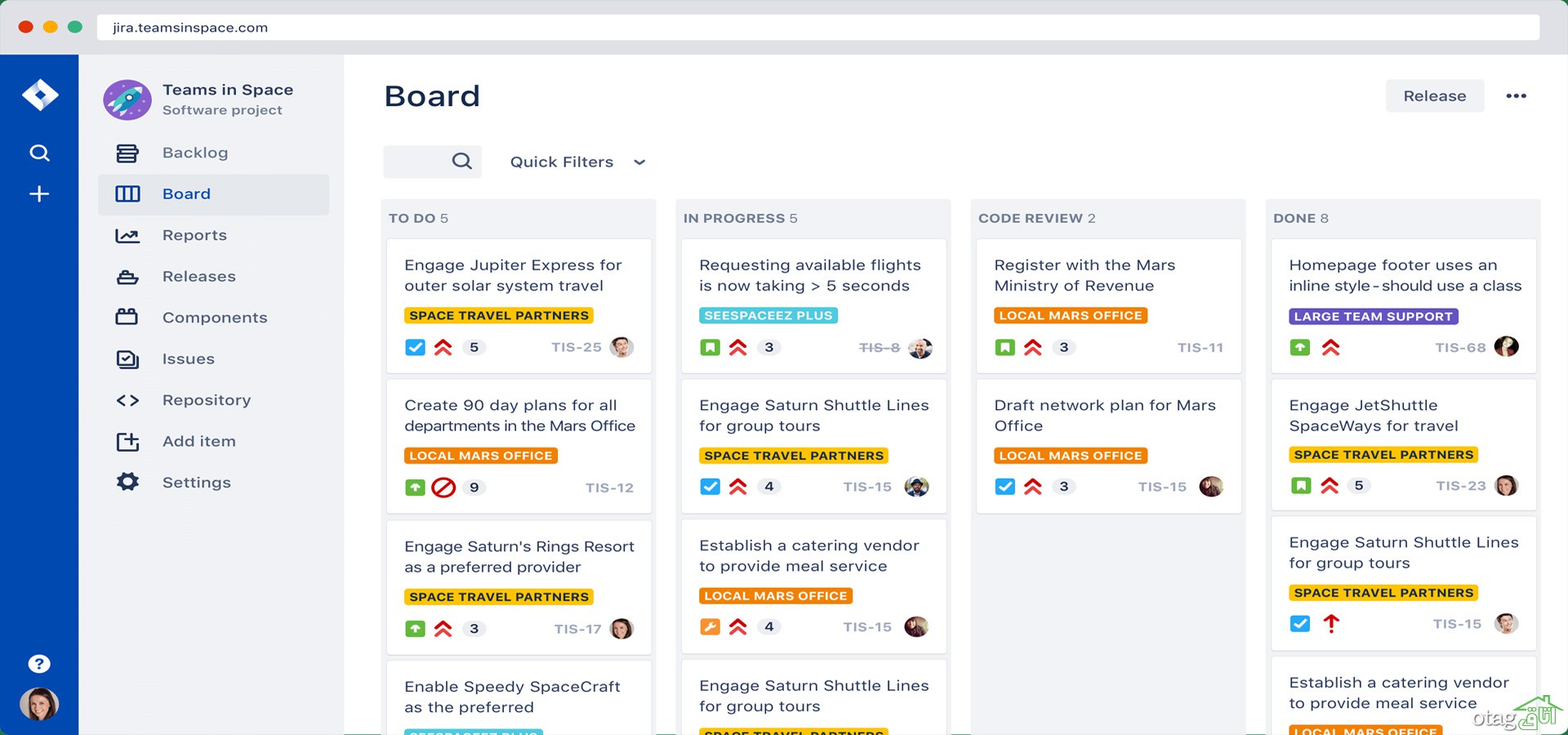Click the task type icon on TIS-25 card
This screenshot has height=735, width=1568.
tap(415, 347)
